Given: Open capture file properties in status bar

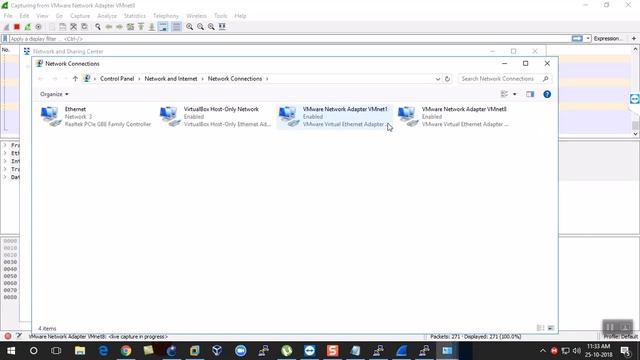Looking at the screenshot, I should coord(18,336).
